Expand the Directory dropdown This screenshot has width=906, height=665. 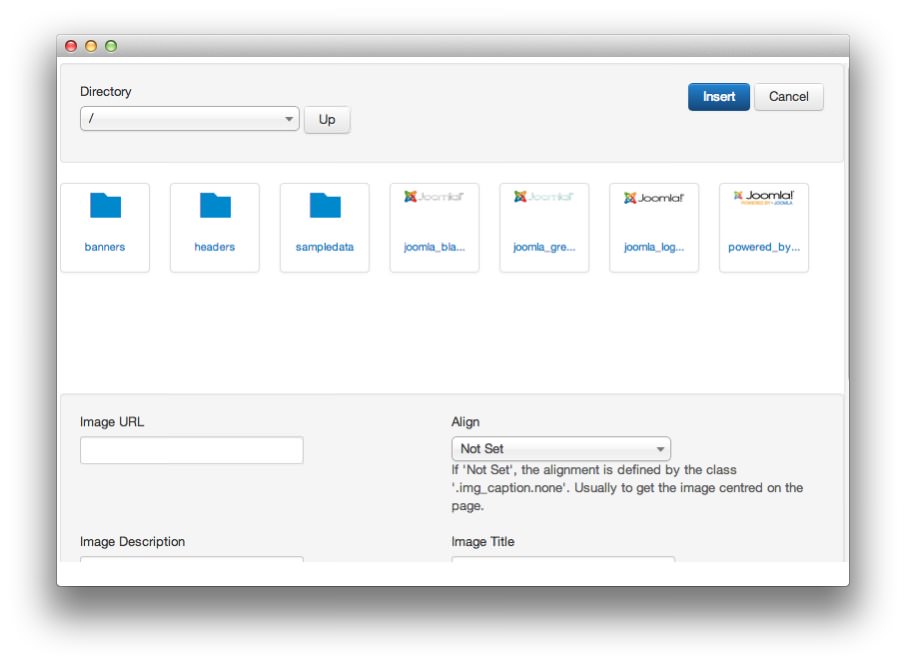click(x=190, y=119)
